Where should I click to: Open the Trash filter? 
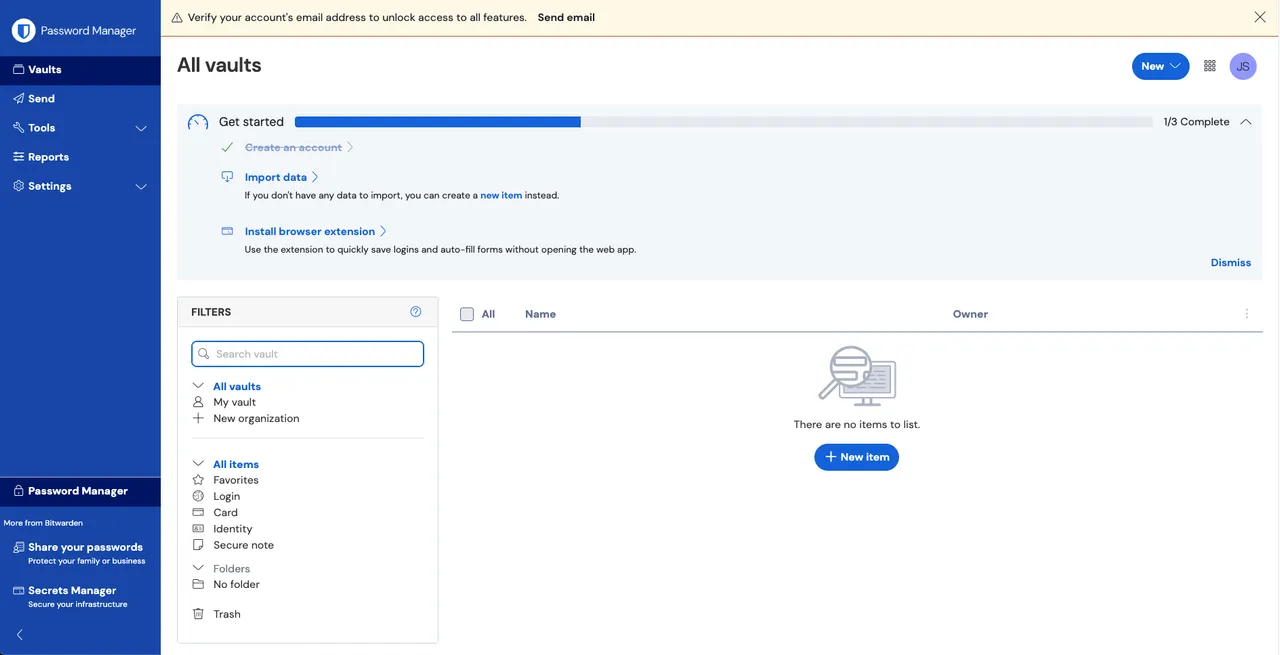click(227, 614)
